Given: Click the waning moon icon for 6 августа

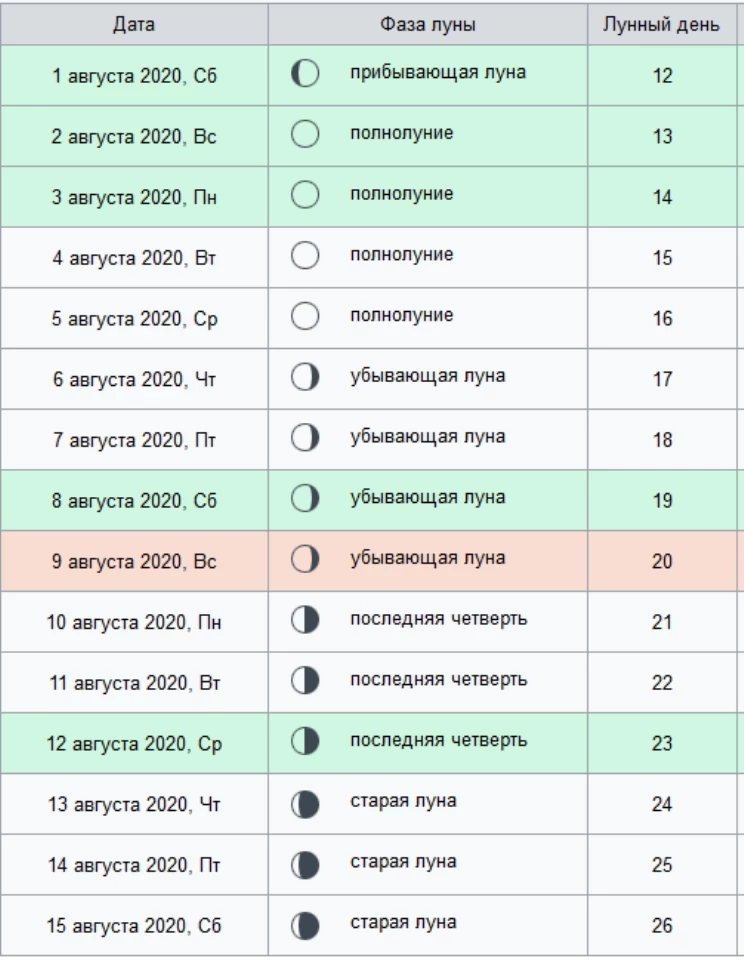Looking at the screenshot, I should [305, 378].
